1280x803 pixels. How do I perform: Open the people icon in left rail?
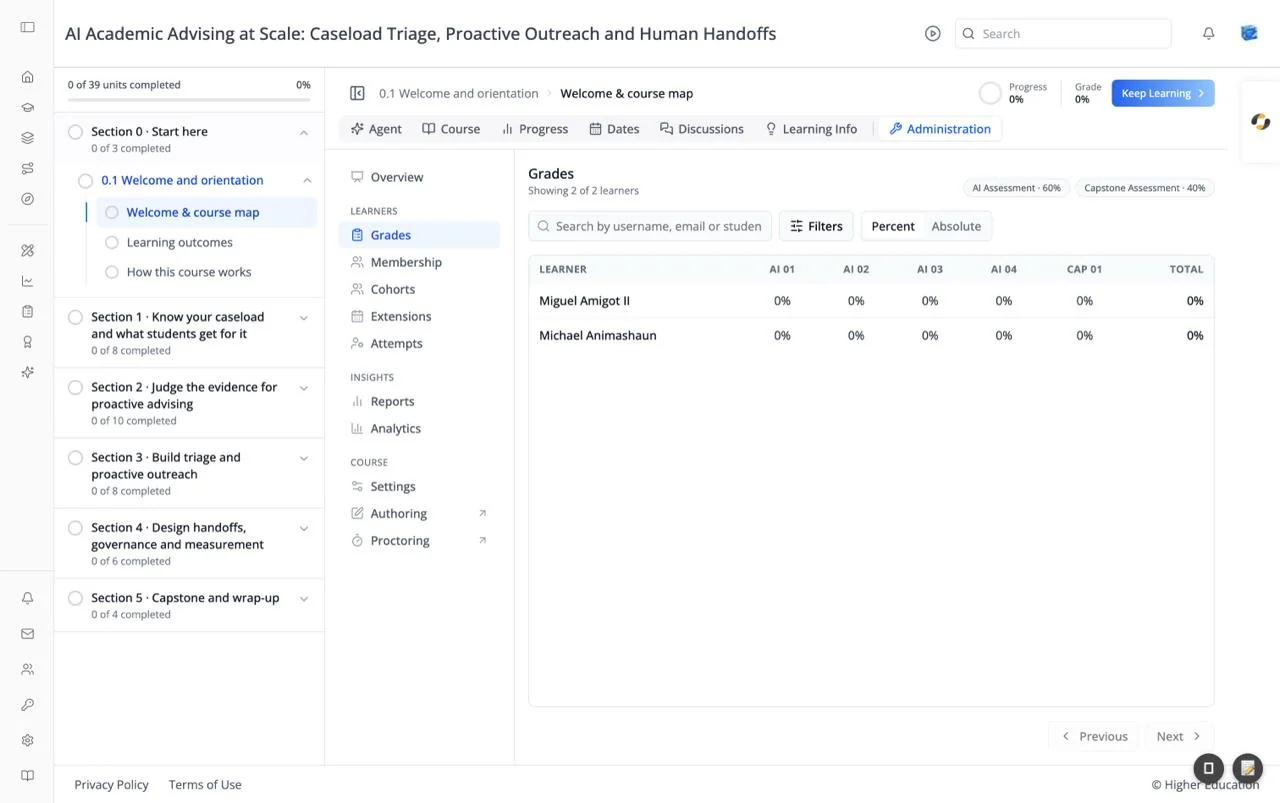click(x=27, y=669)
